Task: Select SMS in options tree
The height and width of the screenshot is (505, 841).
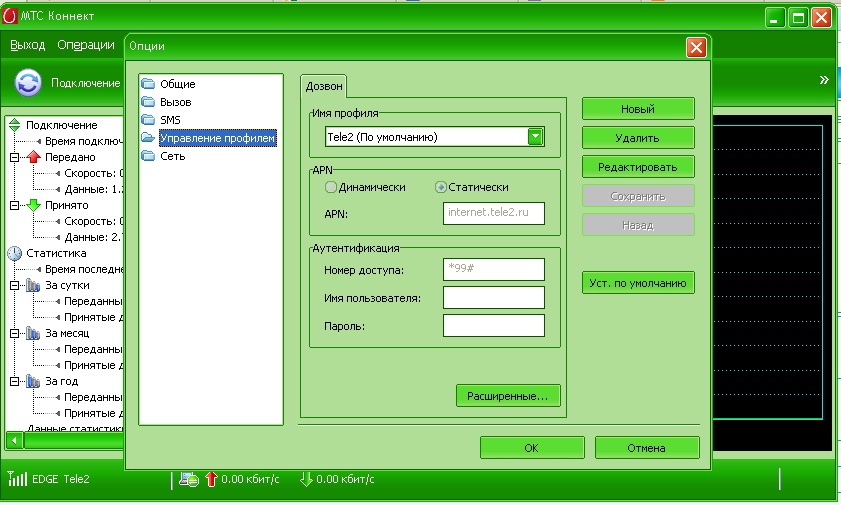Action: 170,120
